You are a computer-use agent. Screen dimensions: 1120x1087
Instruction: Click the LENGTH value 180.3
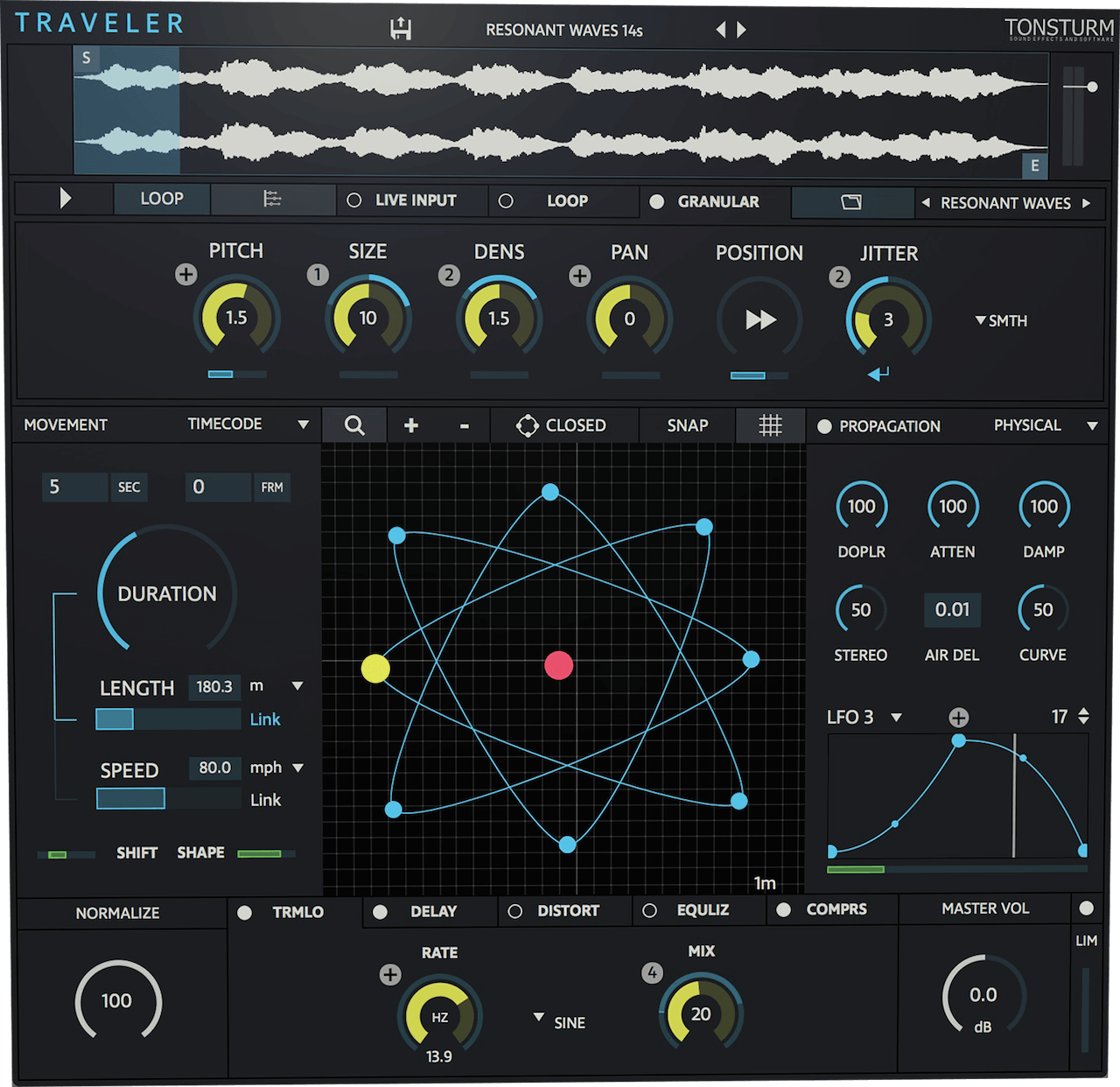coord(214,687)
